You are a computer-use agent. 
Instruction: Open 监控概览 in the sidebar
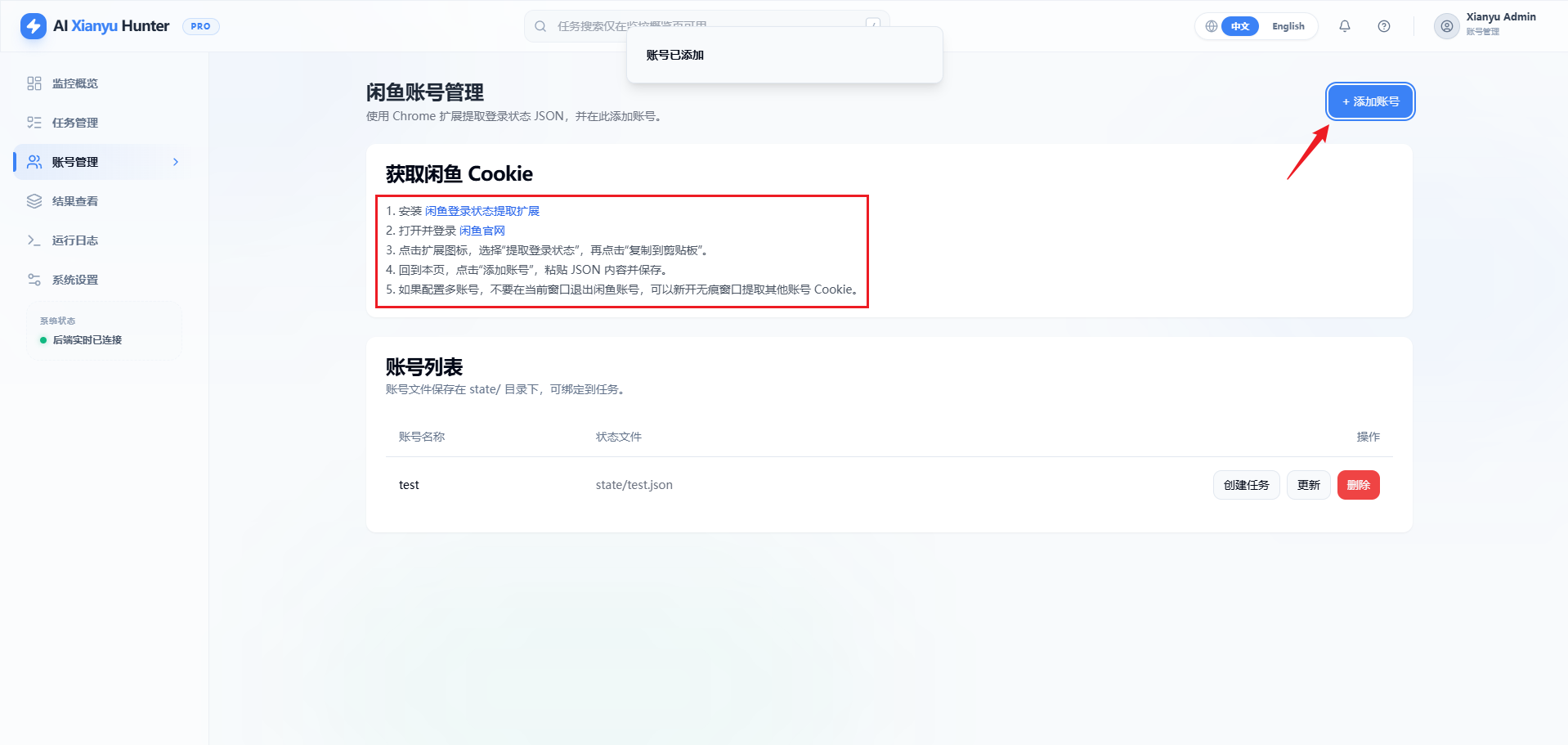[104, 83]
